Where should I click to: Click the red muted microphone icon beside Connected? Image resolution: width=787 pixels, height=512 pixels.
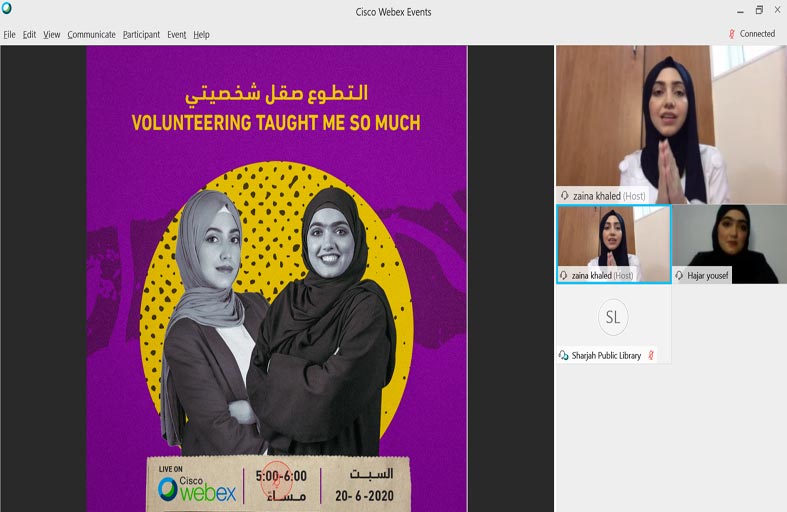pos(731,34)
